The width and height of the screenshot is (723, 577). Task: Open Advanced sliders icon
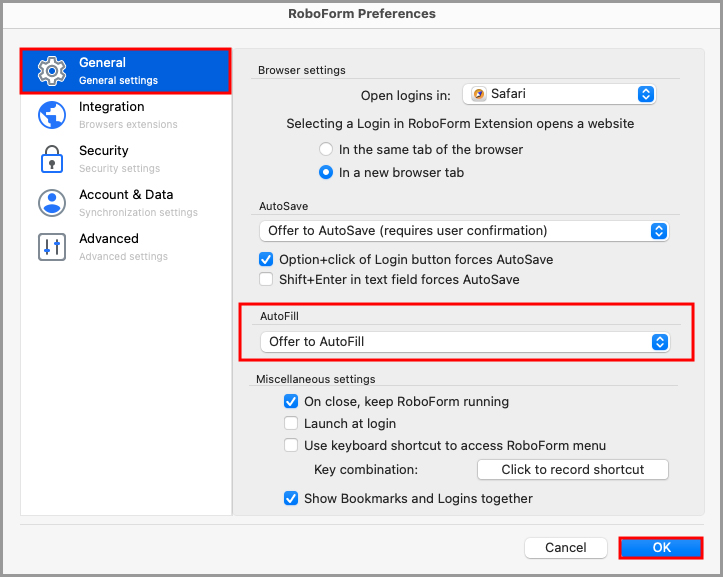point(52,247)
